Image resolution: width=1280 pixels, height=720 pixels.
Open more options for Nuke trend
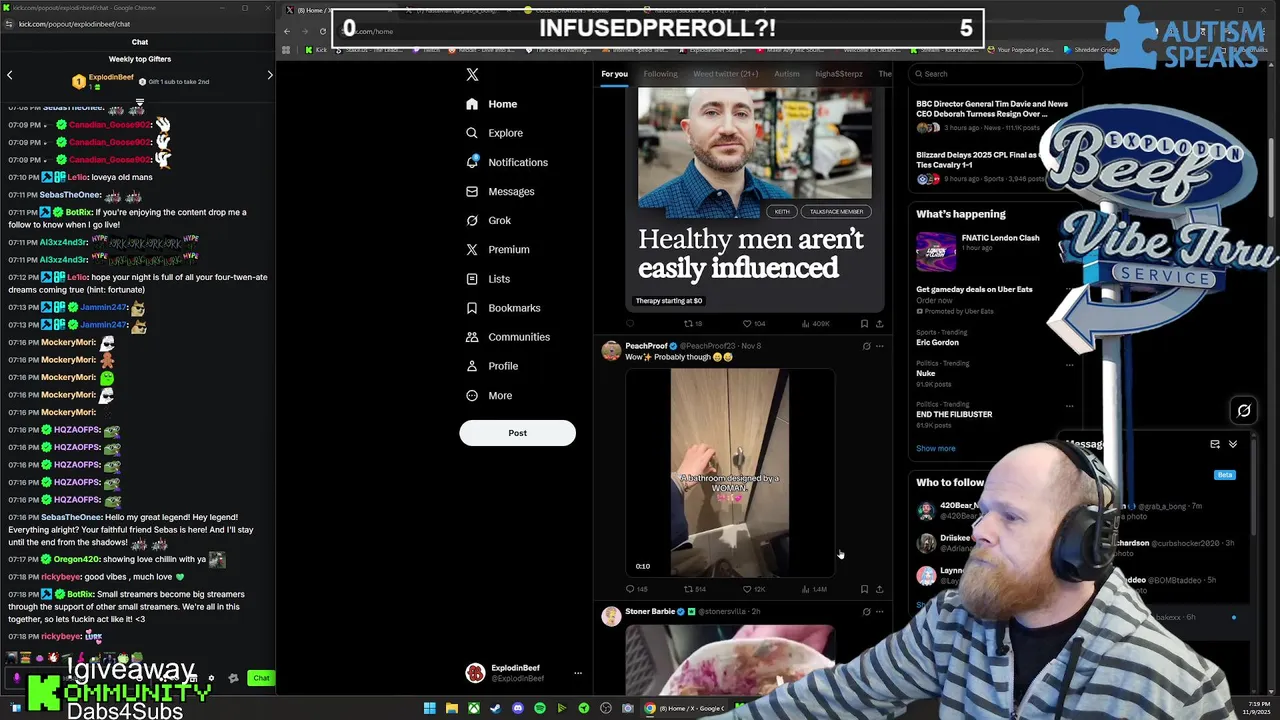point(1069,365)
